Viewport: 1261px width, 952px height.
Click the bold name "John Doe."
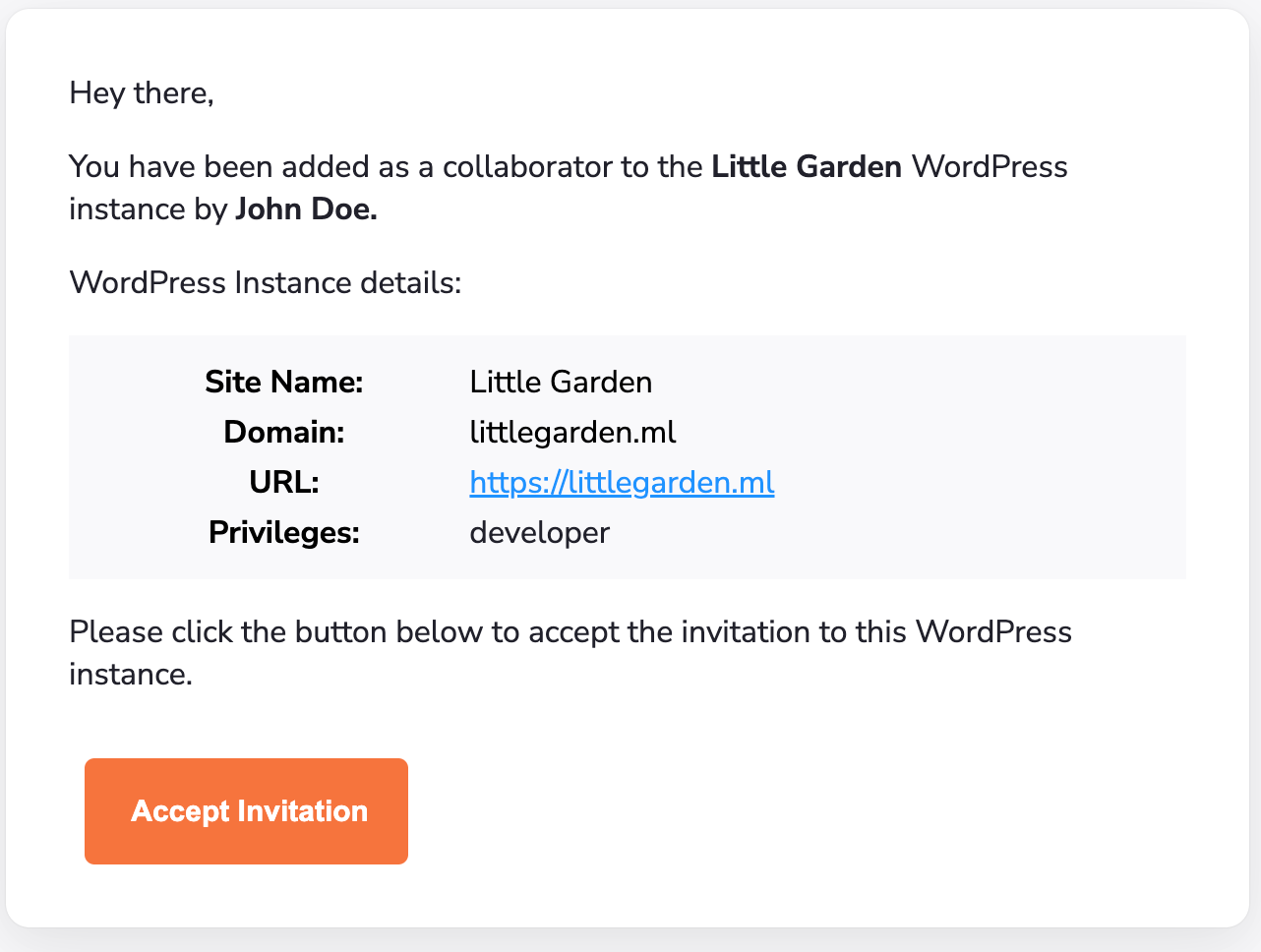[306, 209]
